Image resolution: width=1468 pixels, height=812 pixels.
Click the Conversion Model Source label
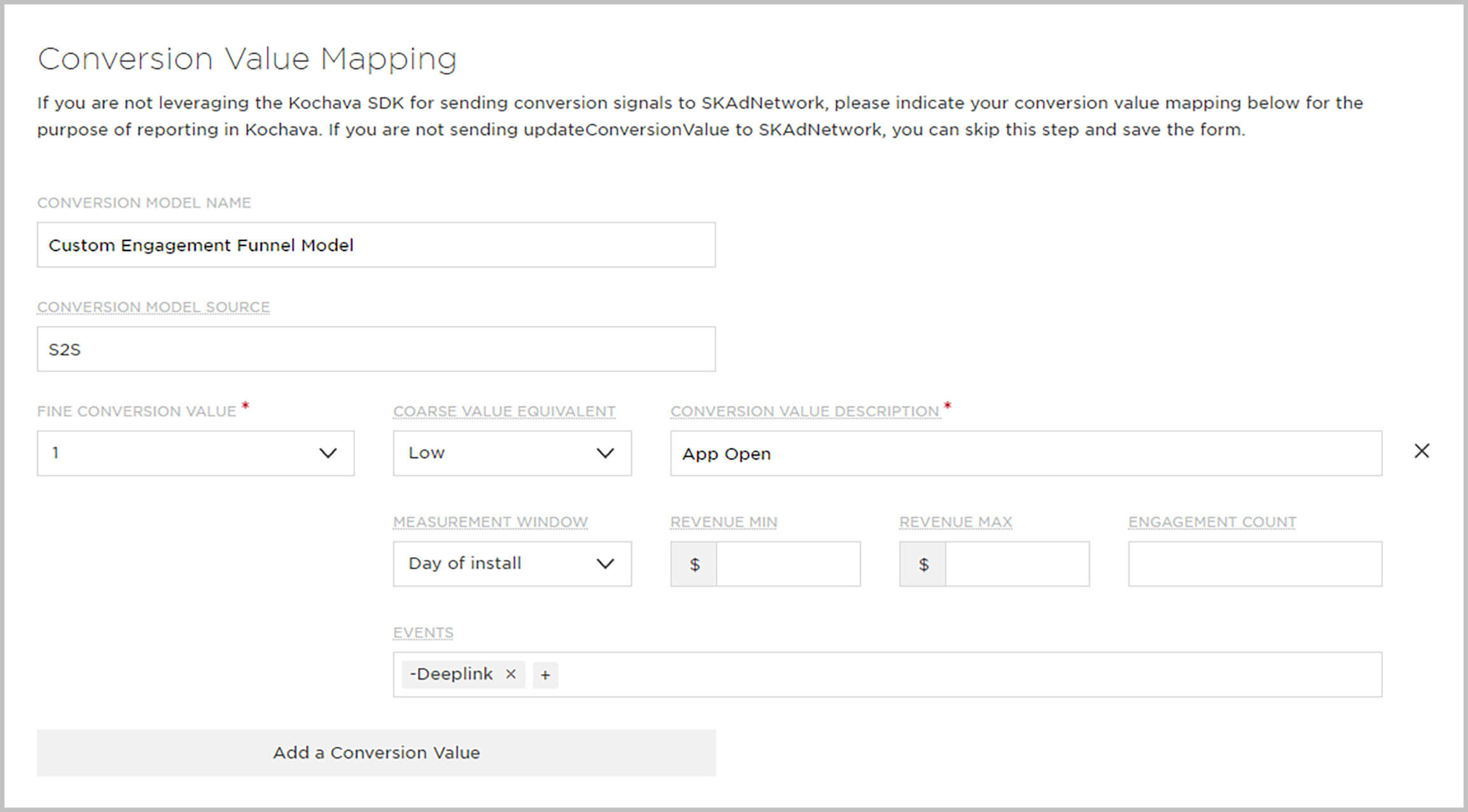(153, 307)
